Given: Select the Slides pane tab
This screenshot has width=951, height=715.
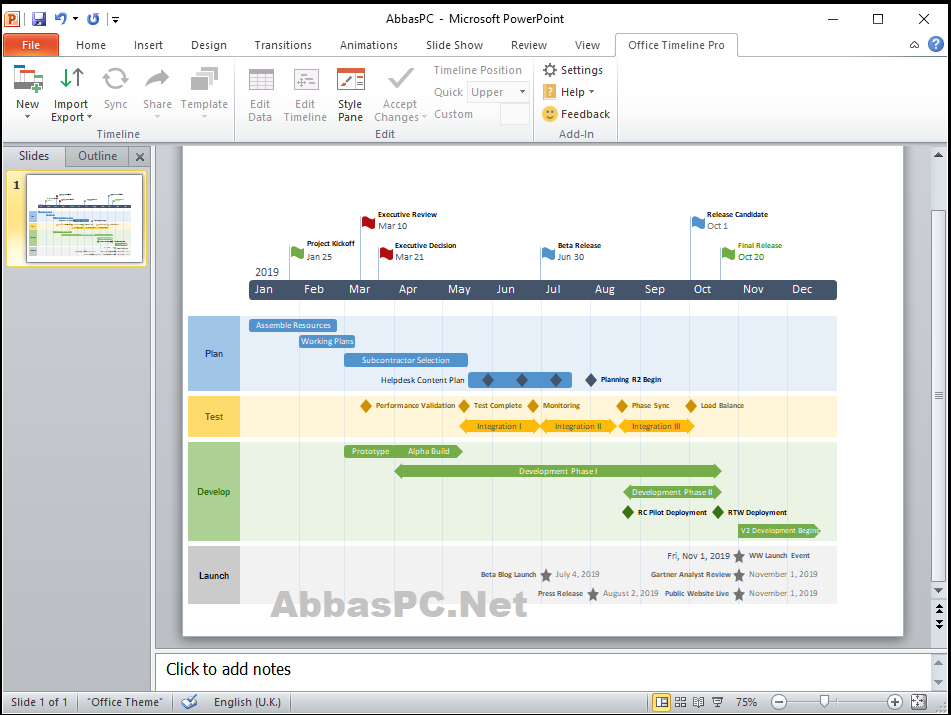Looking at the screenshot, I should [x=34, y=156].
